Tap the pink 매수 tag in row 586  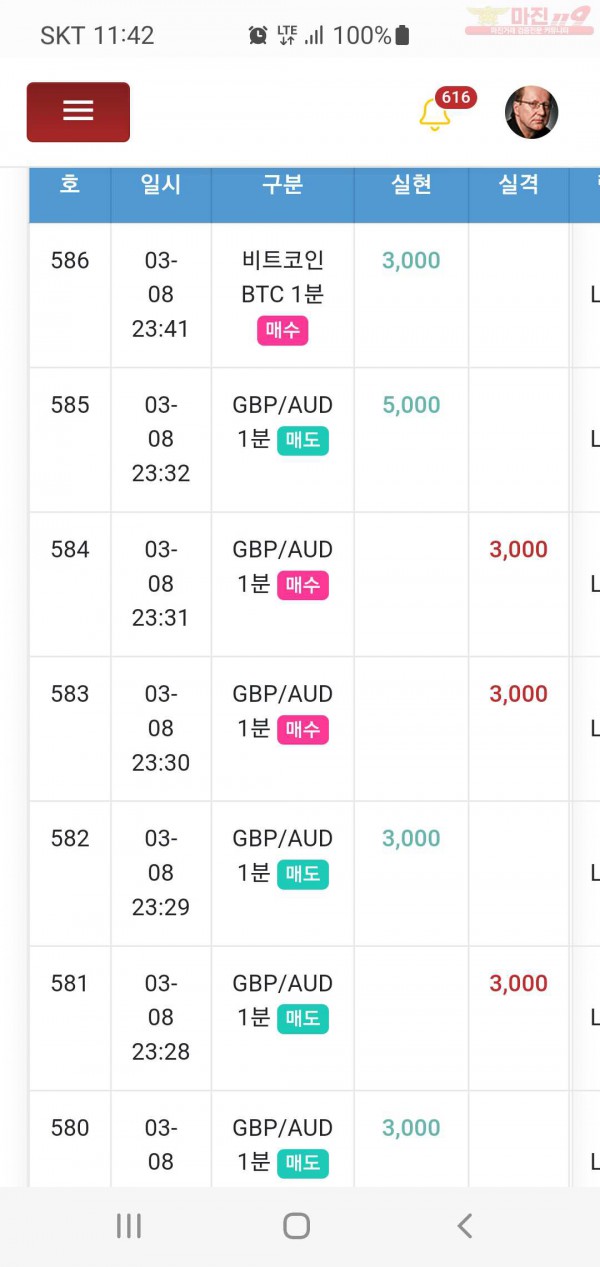tap(282, 331)
